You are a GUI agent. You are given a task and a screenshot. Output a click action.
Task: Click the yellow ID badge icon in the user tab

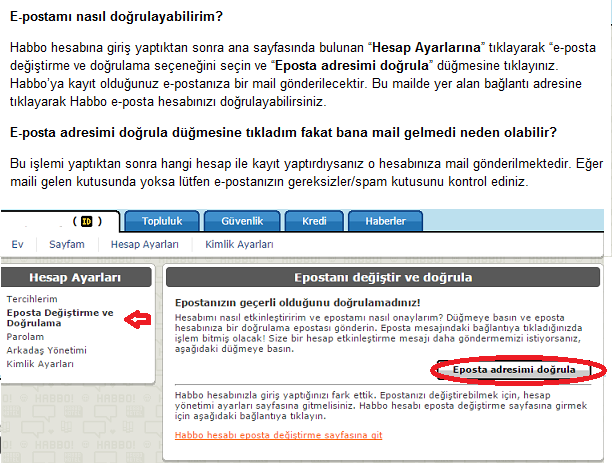click(86, 222)
